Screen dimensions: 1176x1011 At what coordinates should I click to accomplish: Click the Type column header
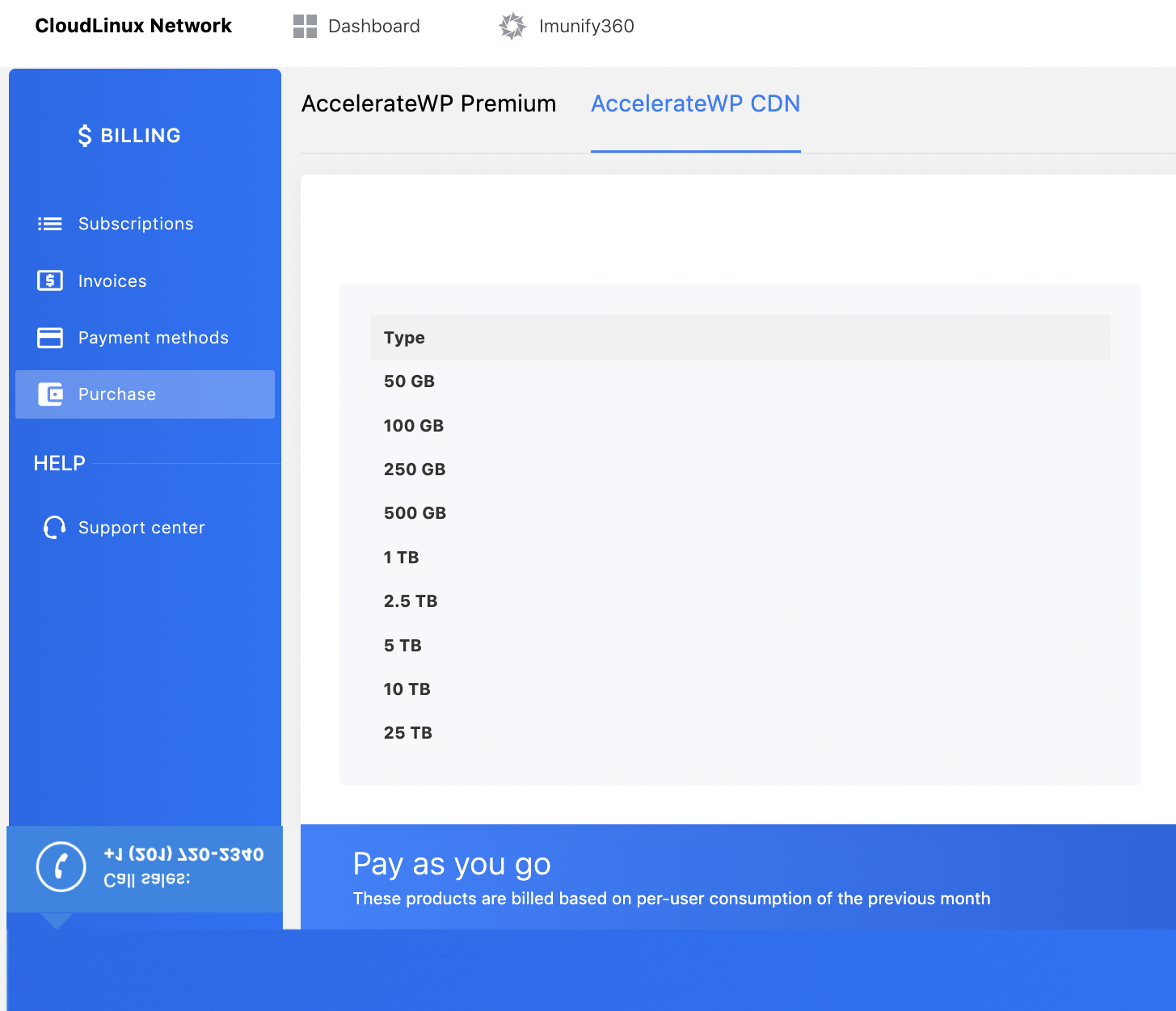point(404,337)
